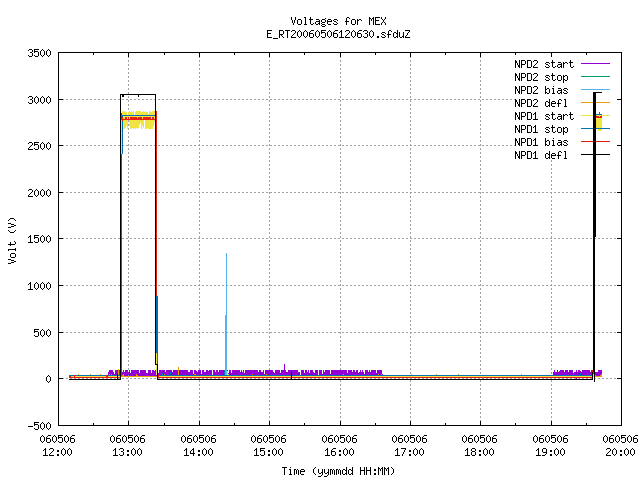
Task: Click the -500 y-axis tick label
Action: click(x=40, y=426)
